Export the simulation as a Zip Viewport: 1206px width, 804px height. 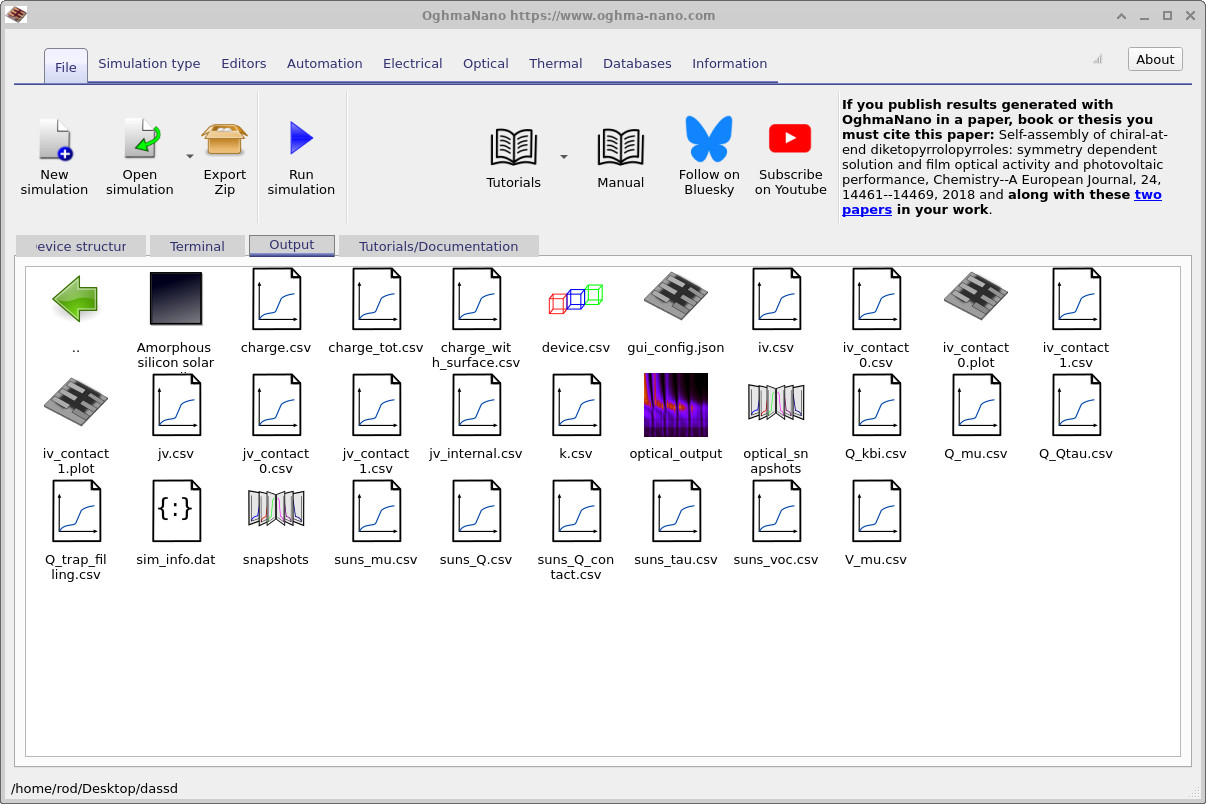click(x=224, y=155)
